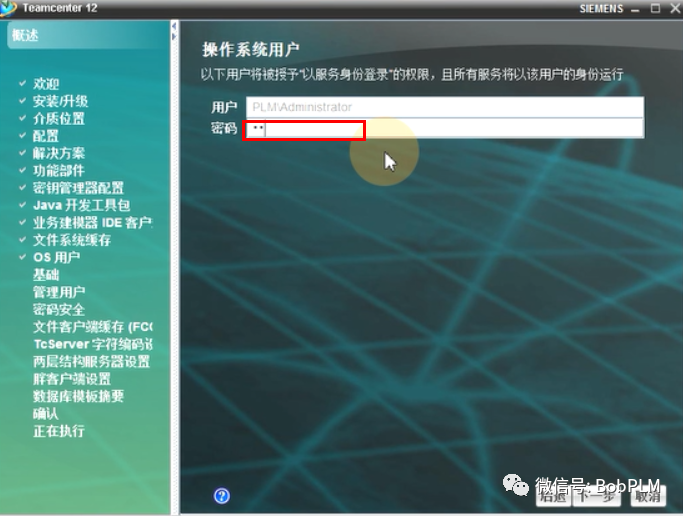
Task: Click checkmark icon beside 配置
Action: (23, 135)
